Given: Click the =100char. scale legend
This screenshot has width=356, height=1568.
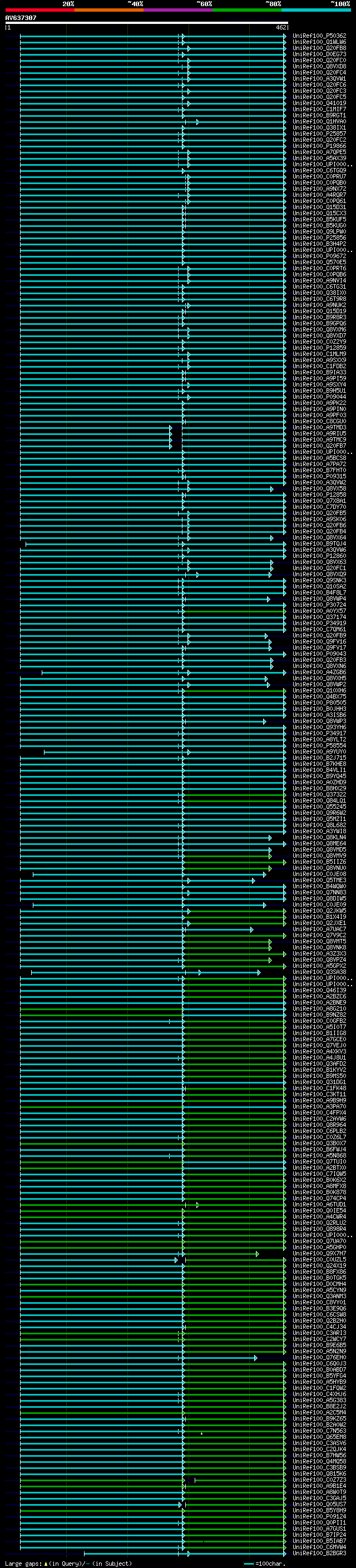Looking at the screenshot, I should click(264, 1564).
